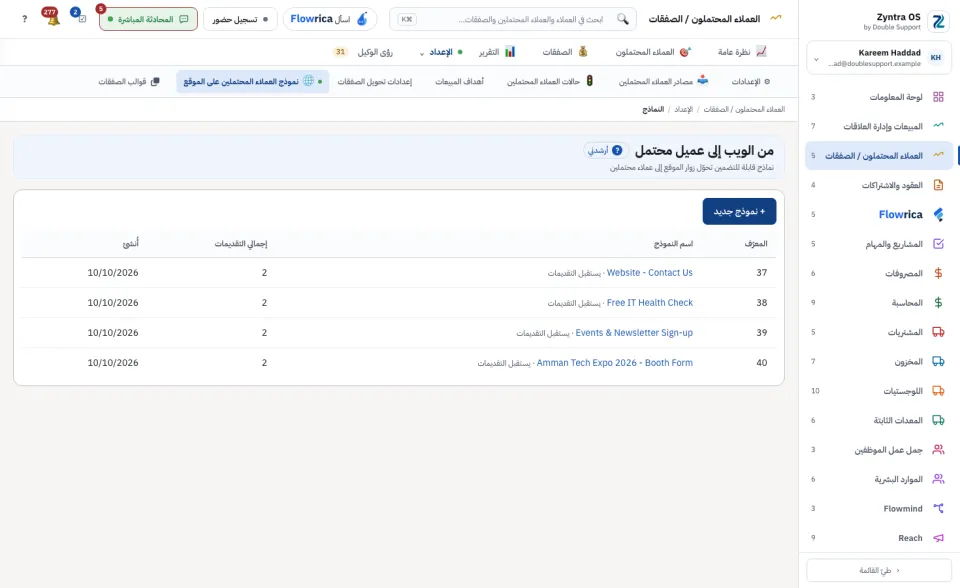Open Sales and relationship management icon
The width and height of the screenshot is (960, 588).
pyautogui.click(x=938, y=126)
